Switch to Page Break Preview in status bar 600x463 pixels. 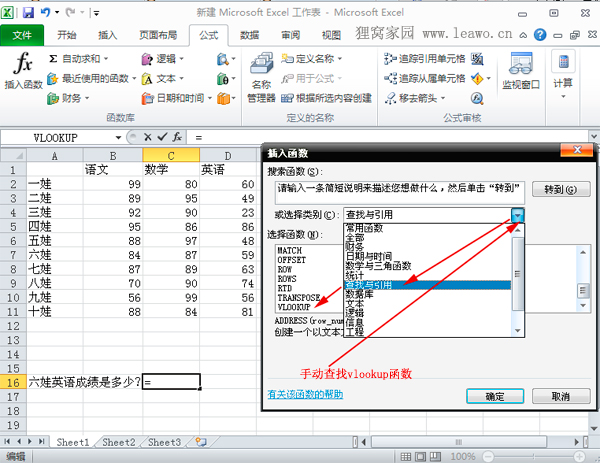pos(435,456)
